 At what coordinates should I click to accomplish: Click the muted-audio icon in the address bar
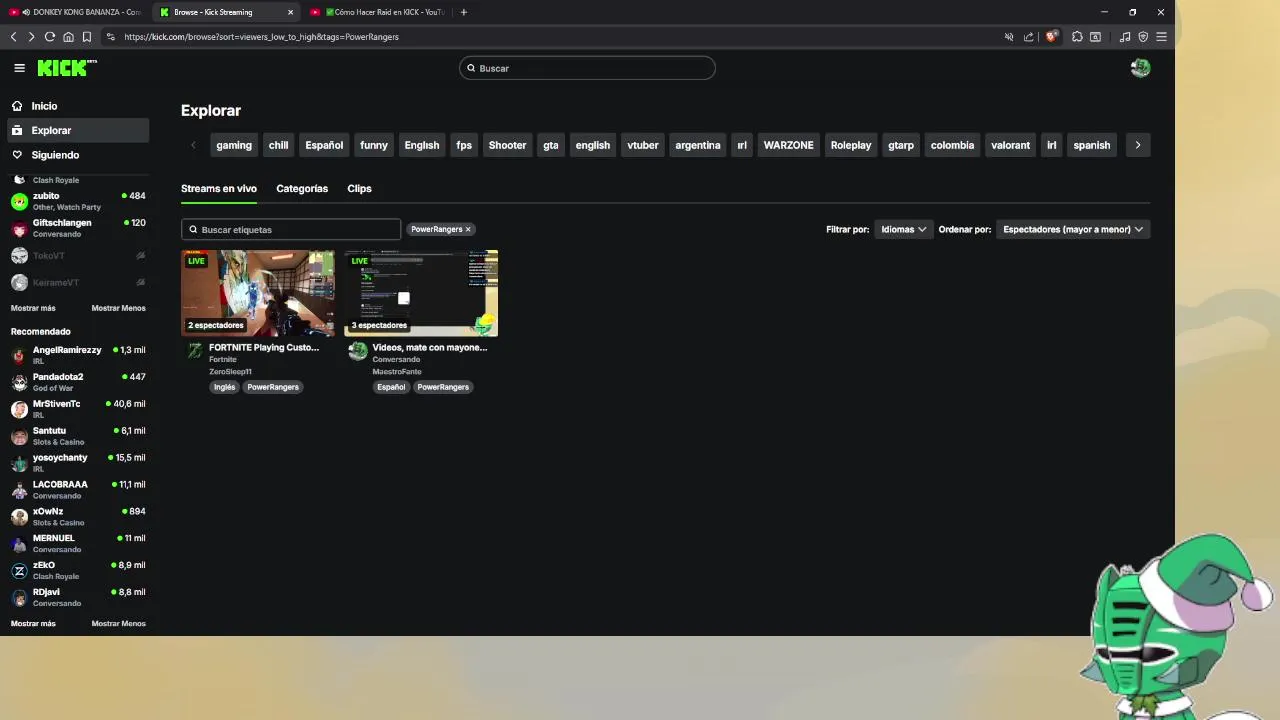pos(1009,37)
